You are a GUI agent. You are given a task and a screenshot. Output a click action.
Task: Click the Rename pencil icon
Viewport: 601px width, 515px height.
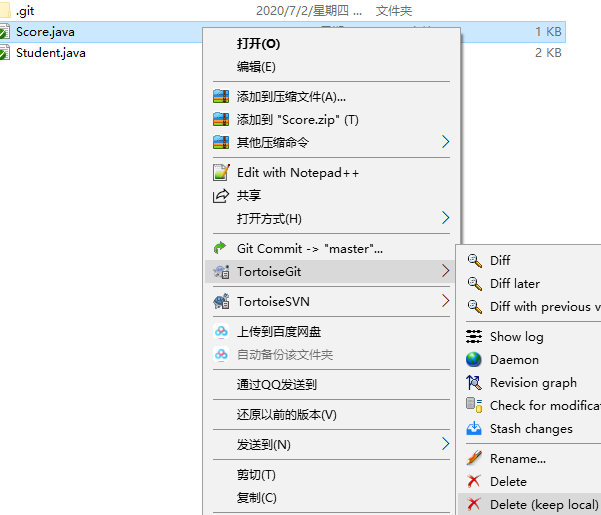(x=474, y=458)
